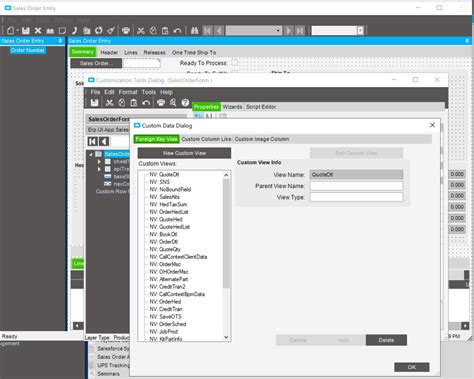
Task: Click scroll-up arrow of Custom Views list
Action: pos(226,175)
